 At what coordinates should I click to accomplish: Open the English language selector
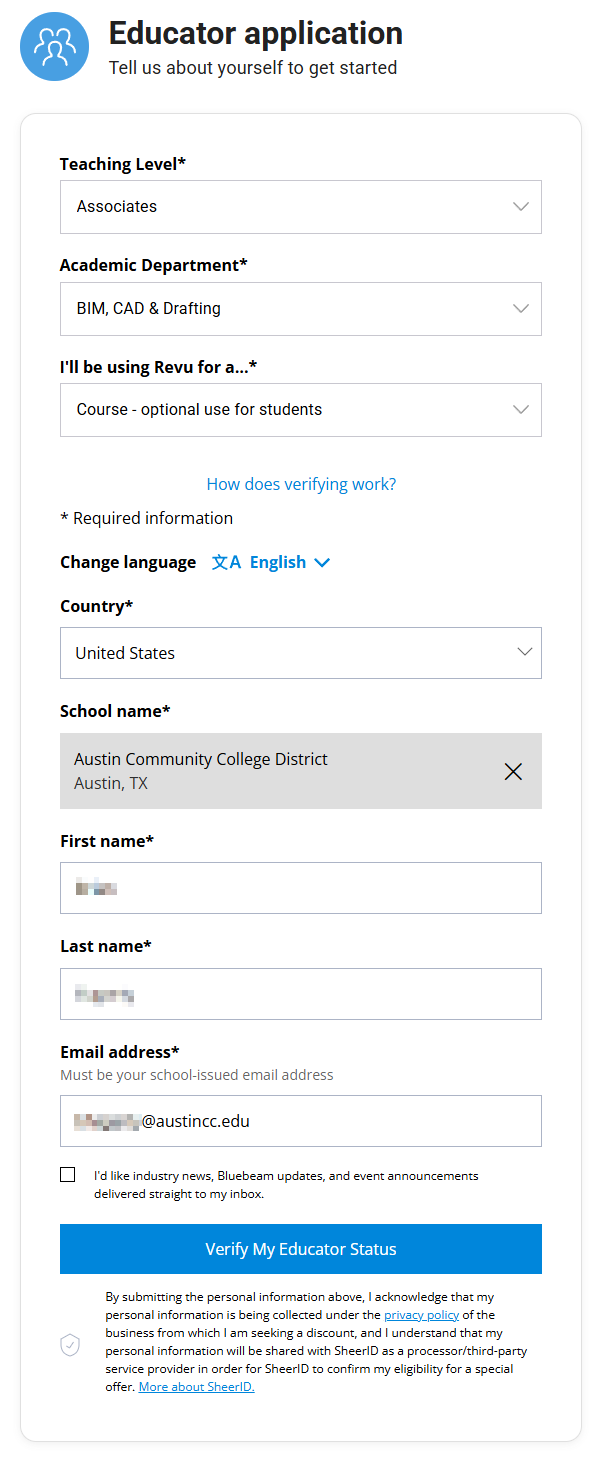tap(278, 562)
